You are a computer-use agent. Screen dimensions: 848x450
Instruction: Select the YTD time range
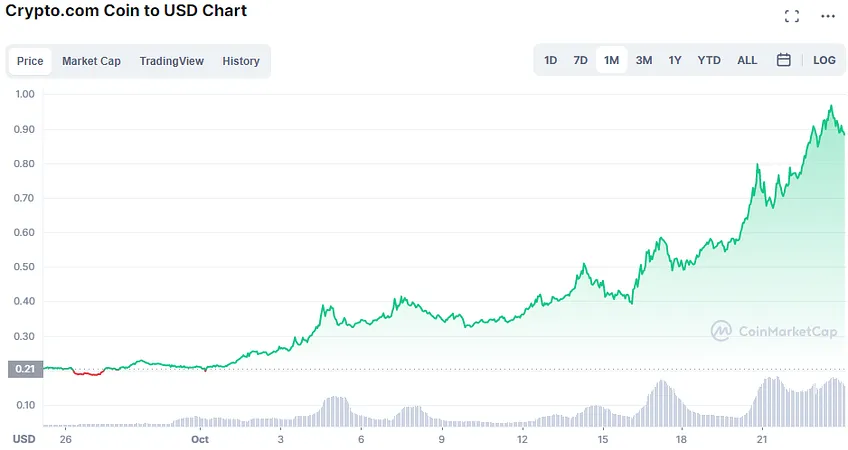tap(709, 60)
